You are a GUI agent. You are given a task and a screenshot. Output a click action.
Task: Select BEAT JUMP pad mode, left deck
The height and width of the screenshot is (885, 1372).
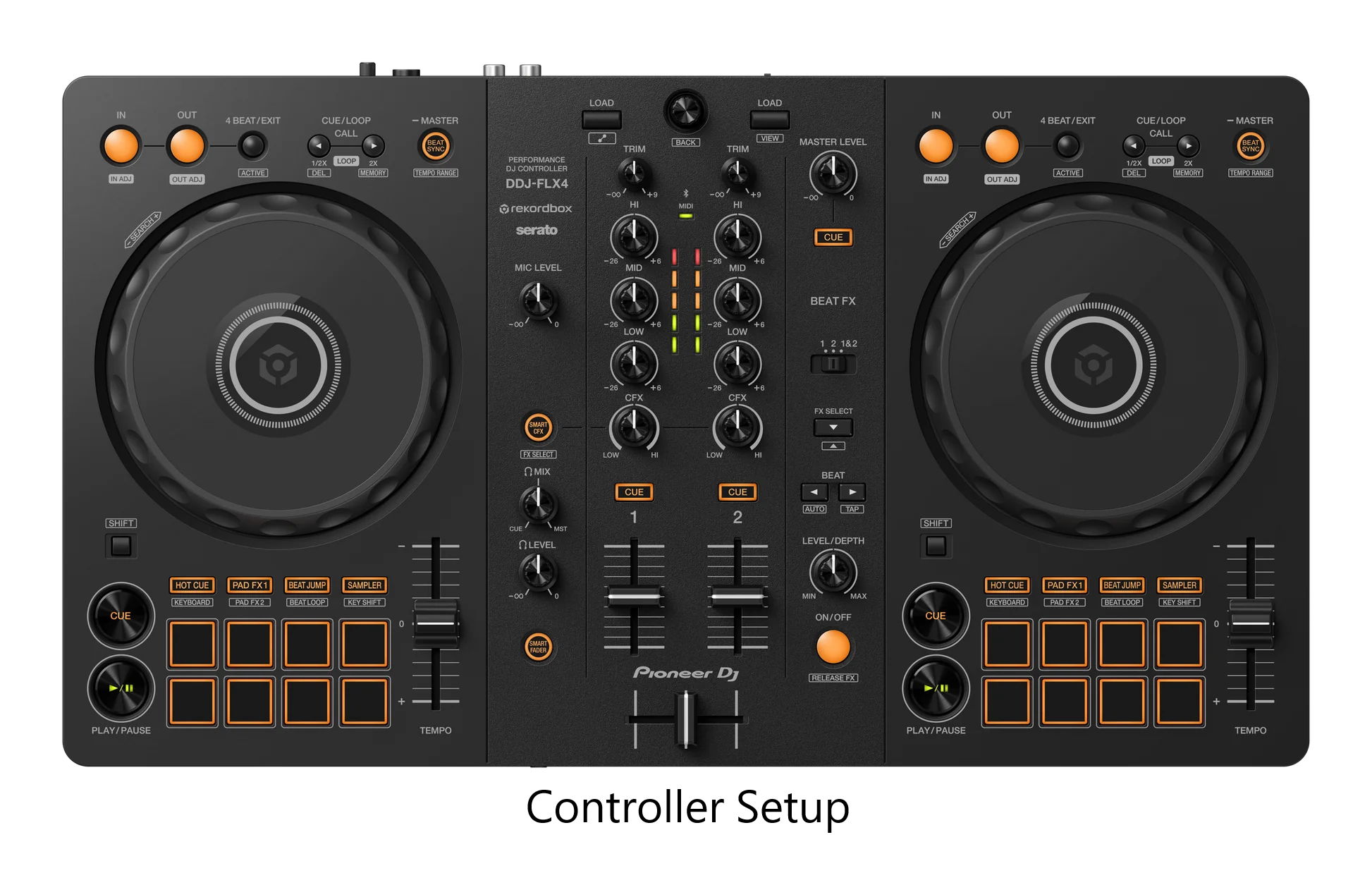(307, 585)
